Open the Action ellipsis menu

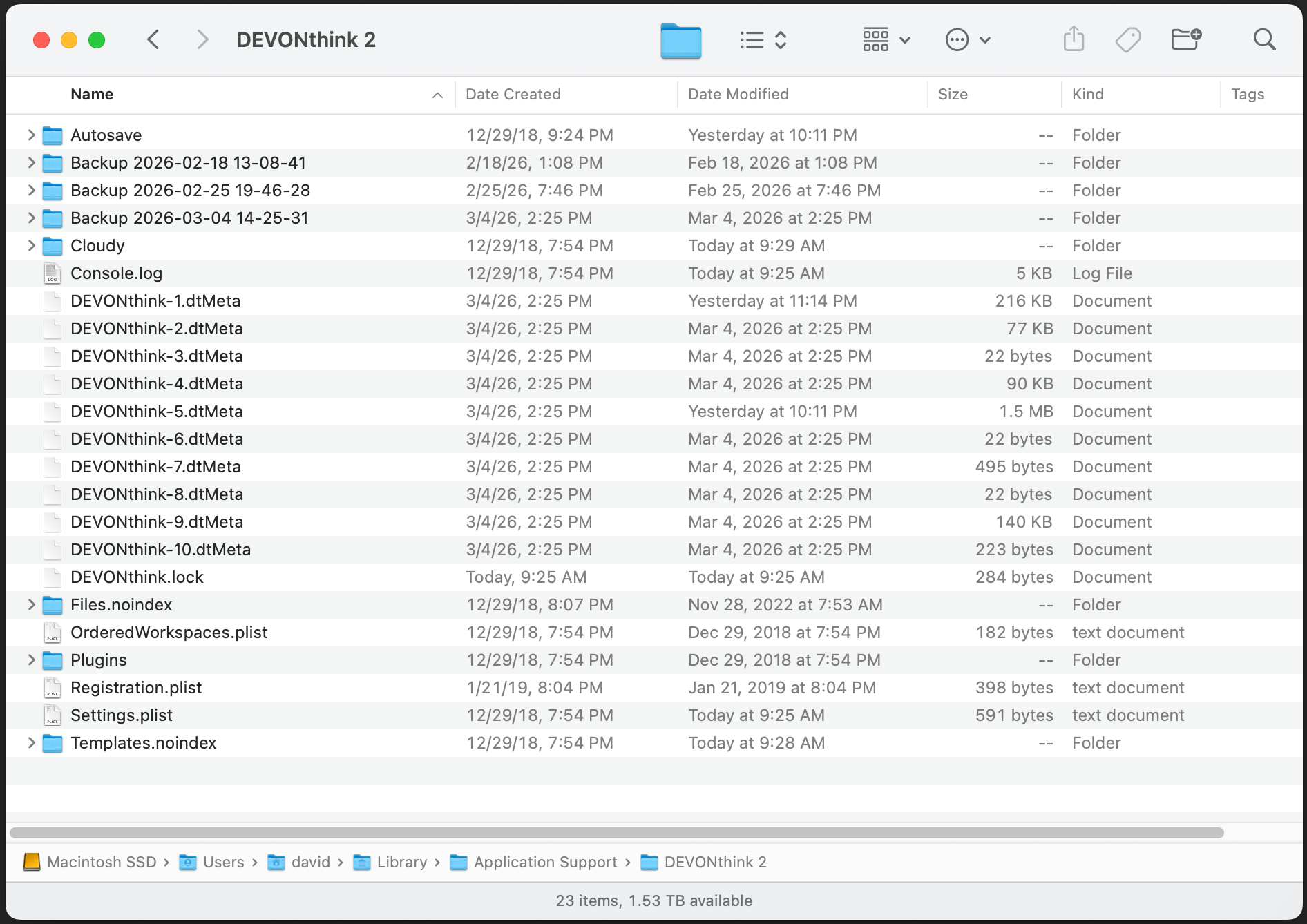tap(967, 40)
